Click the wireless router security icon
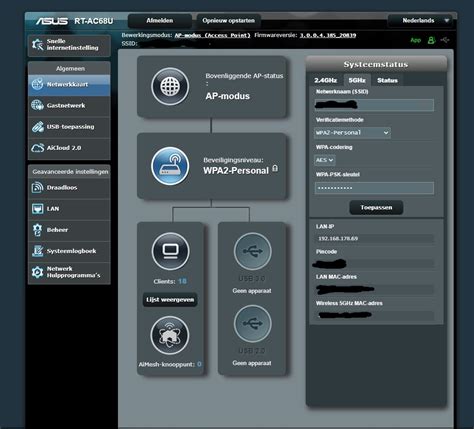474x429 pixels. [x=170, y=166]
